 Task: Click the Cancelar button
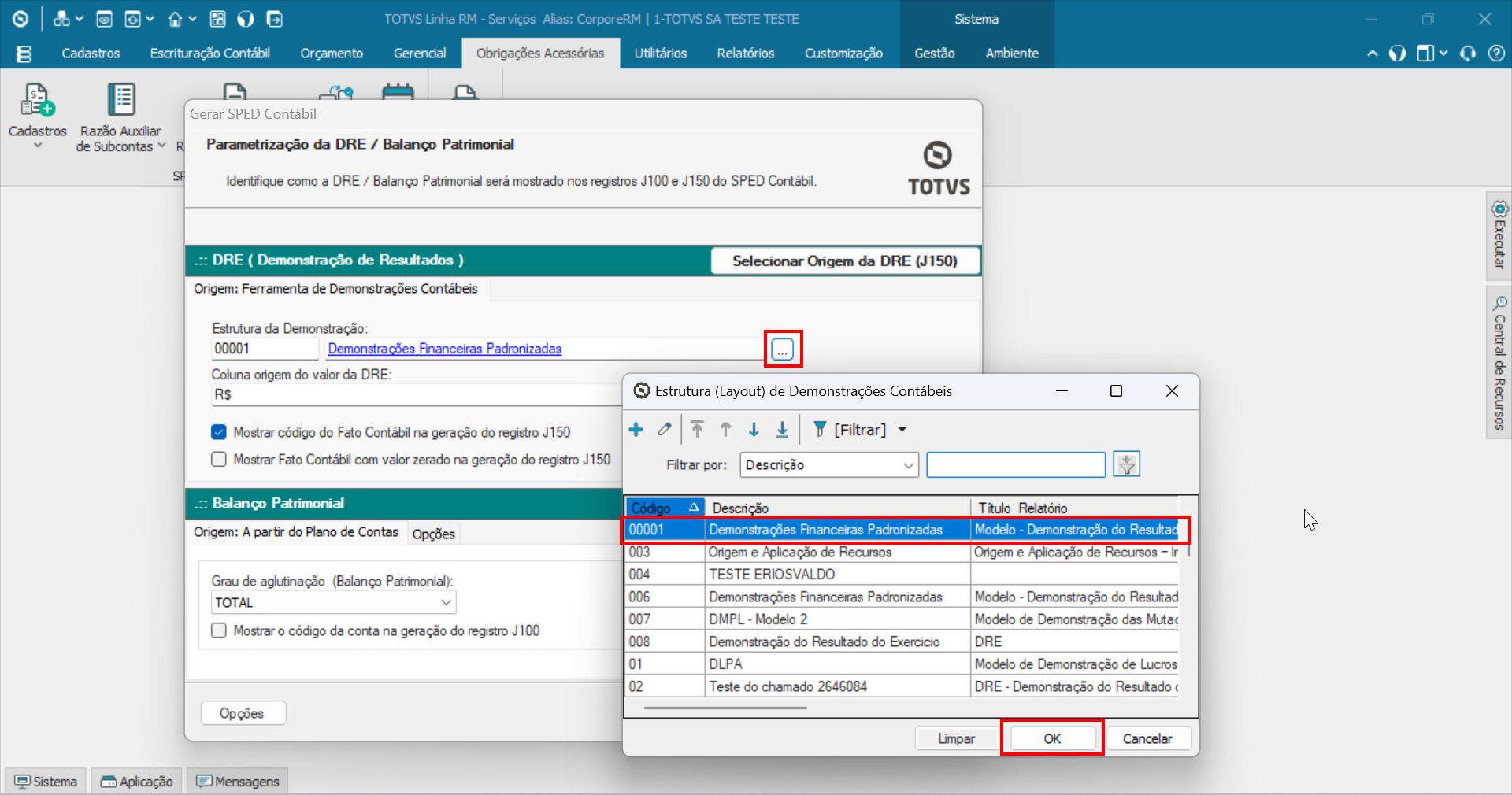1147,738
